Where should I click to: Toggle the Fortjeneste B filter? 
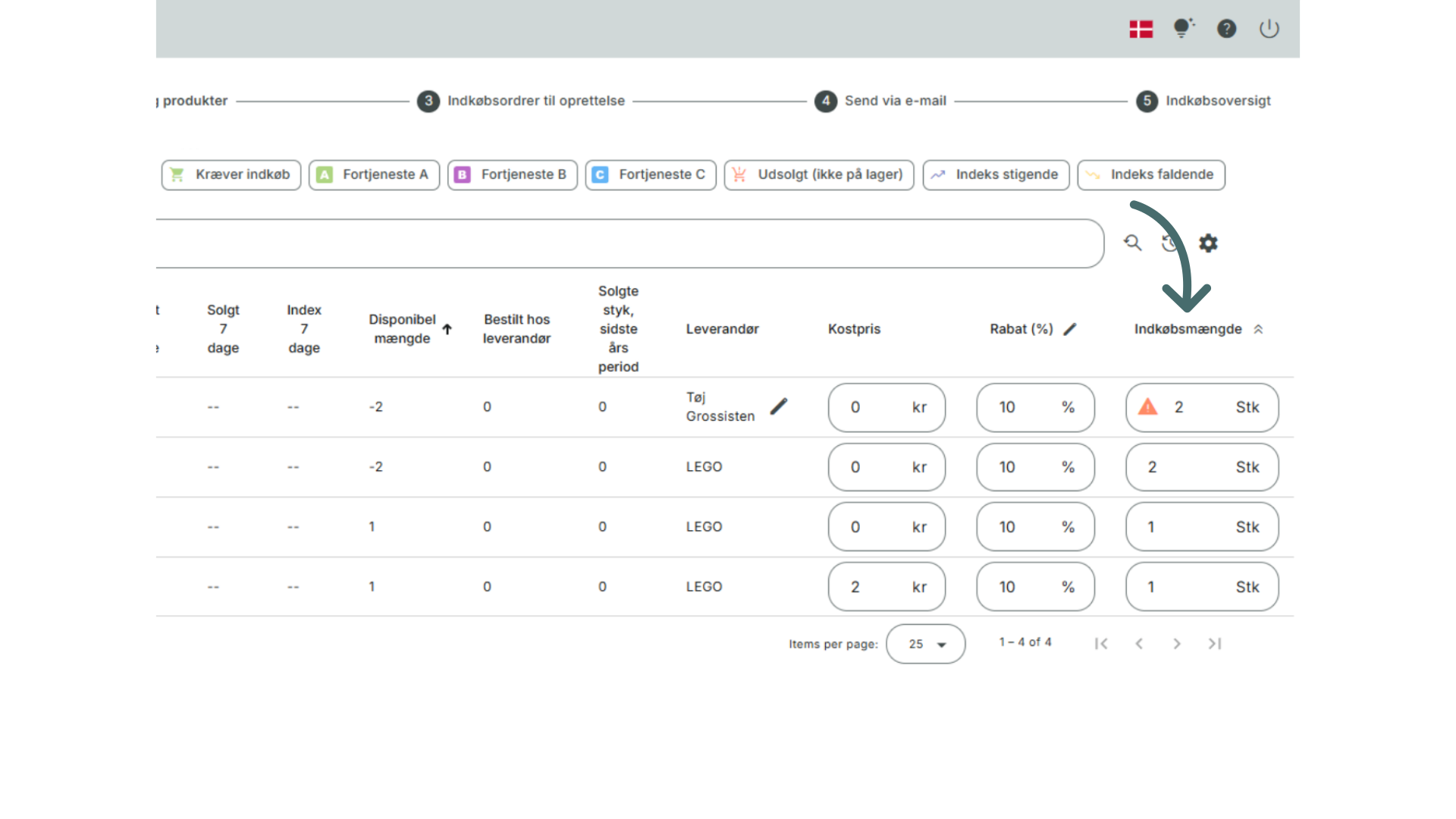tap(513, 174)
